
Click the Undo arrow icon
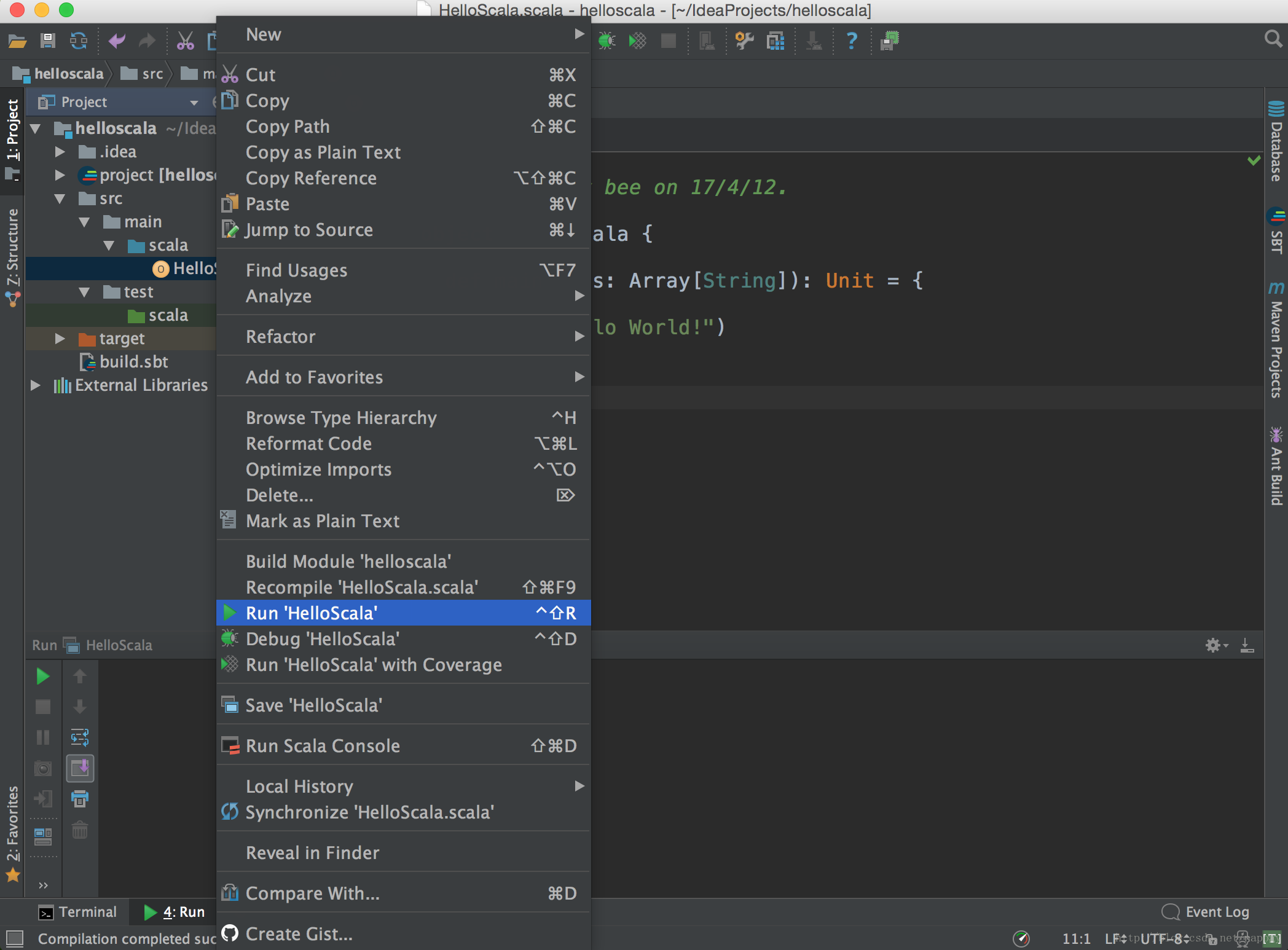tap(117, 41)
